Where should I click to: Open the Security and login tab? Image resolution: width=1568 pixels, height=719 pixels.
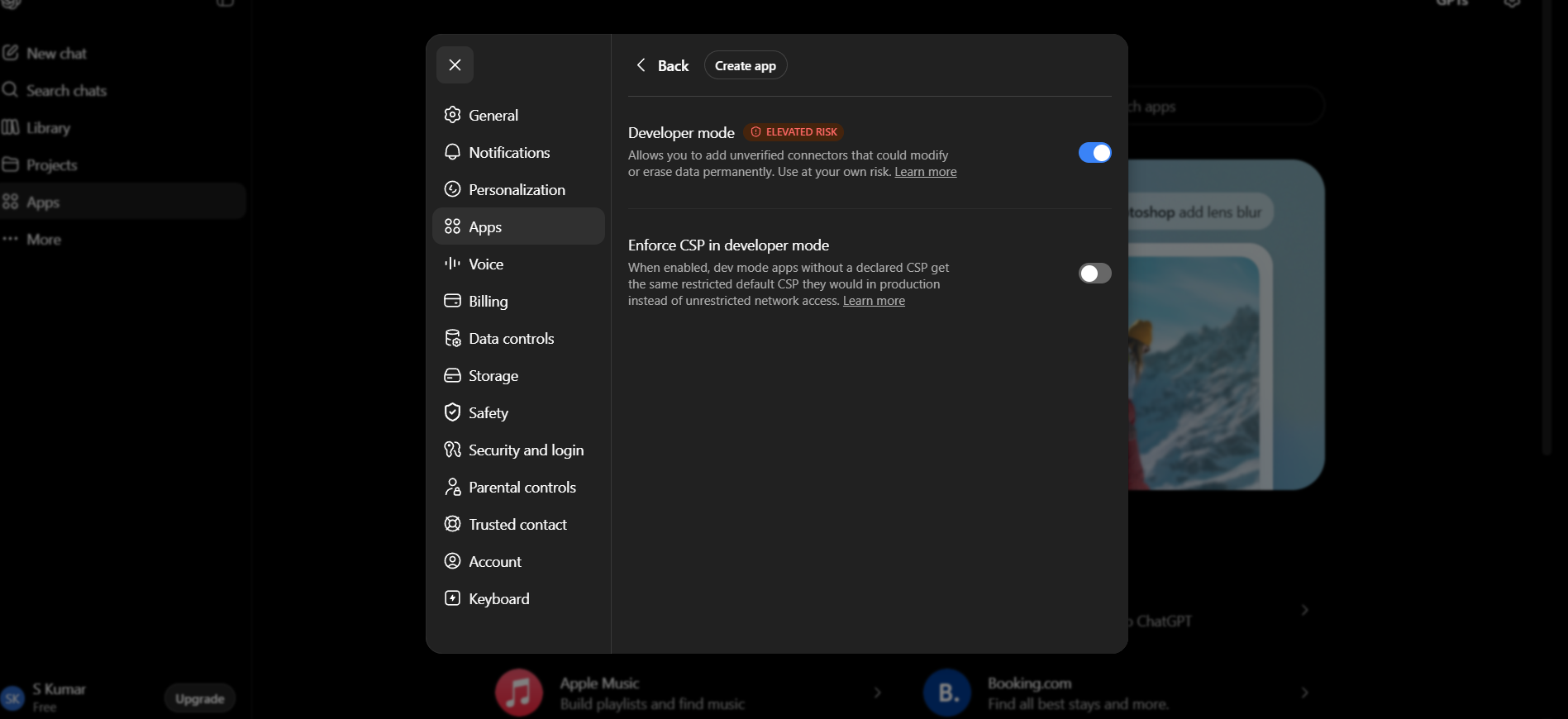(518, 450)
